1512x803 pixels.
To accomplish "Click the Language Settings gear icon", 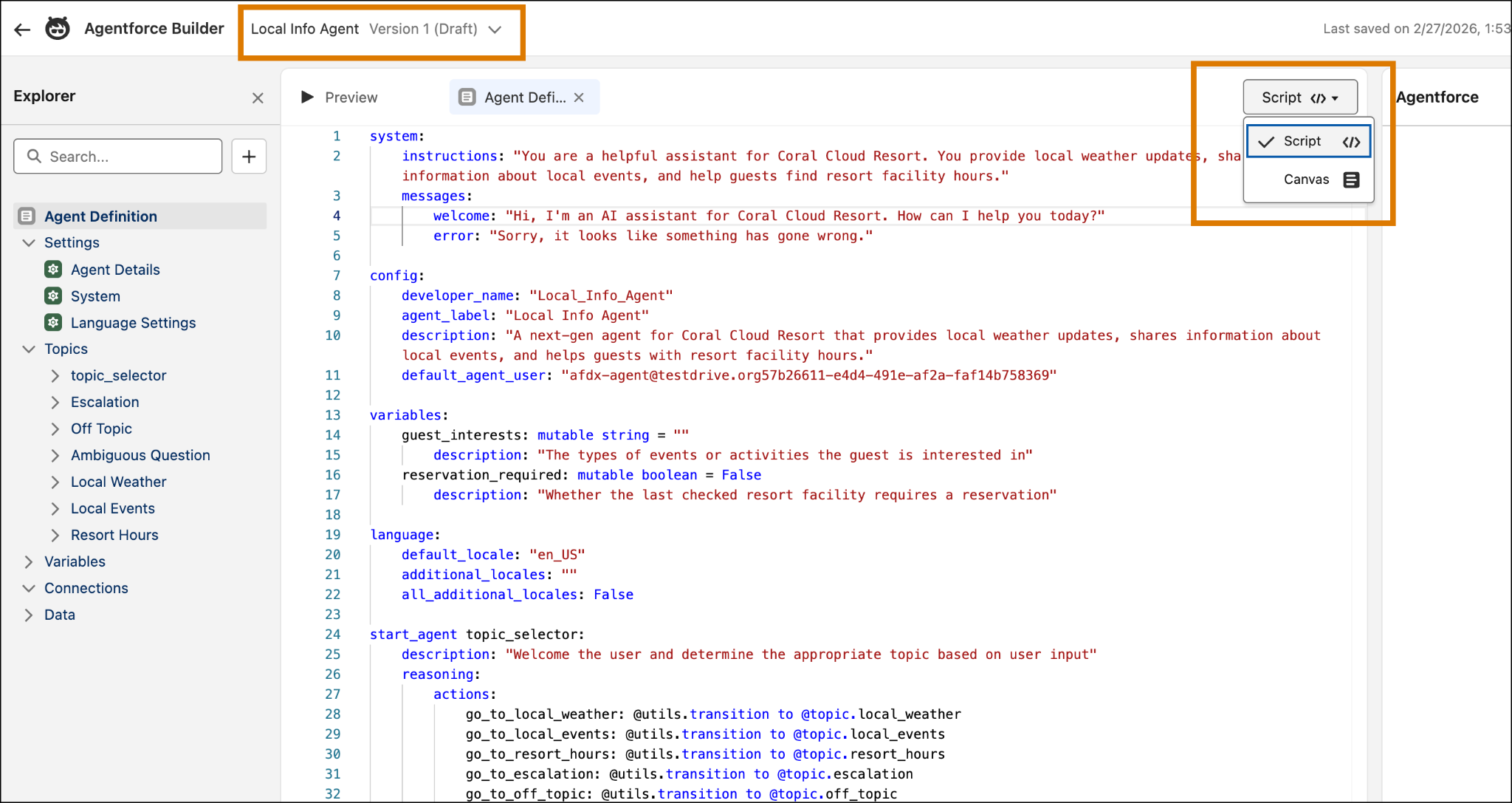I will 53,322.
